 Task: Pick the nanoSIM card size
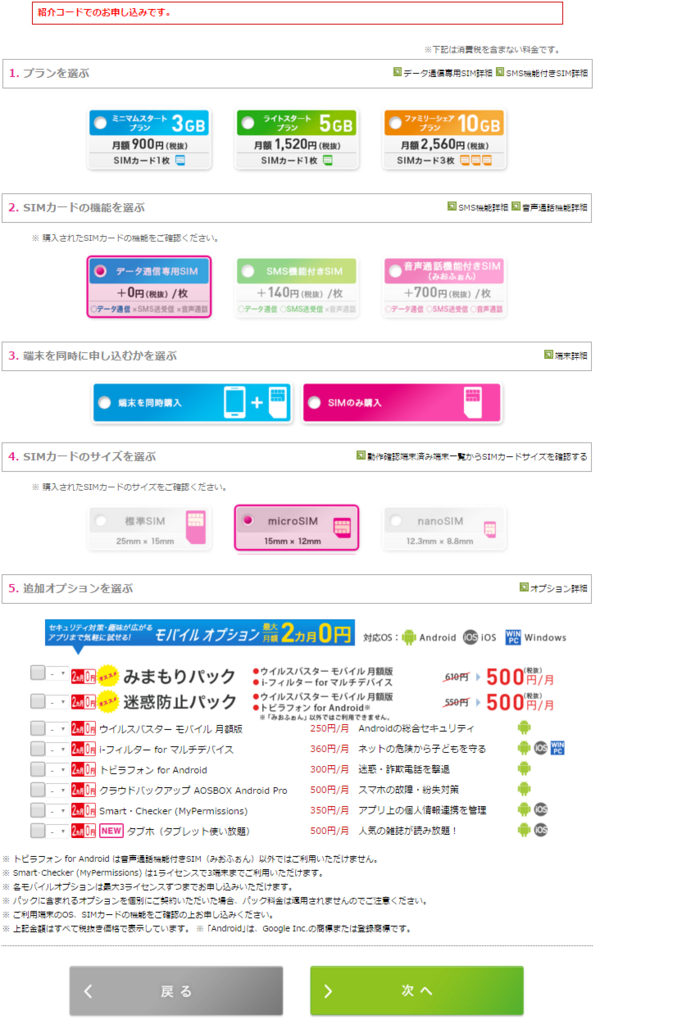(x=444, y=528)
